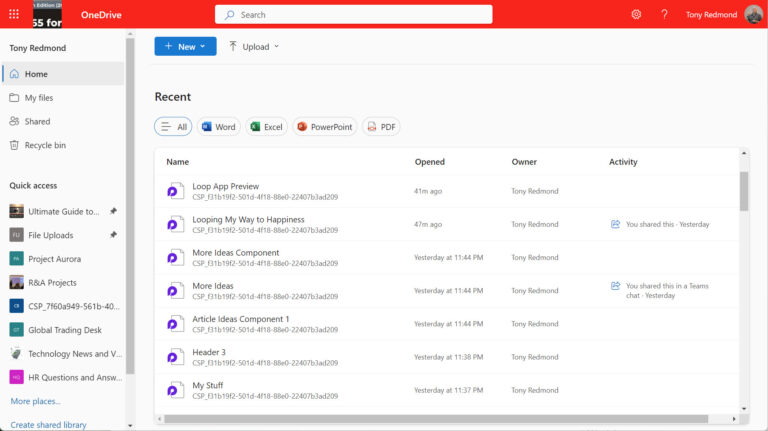Click Create shared library link
Viewport: 768px width, 431px height.
tap(48, 425)
